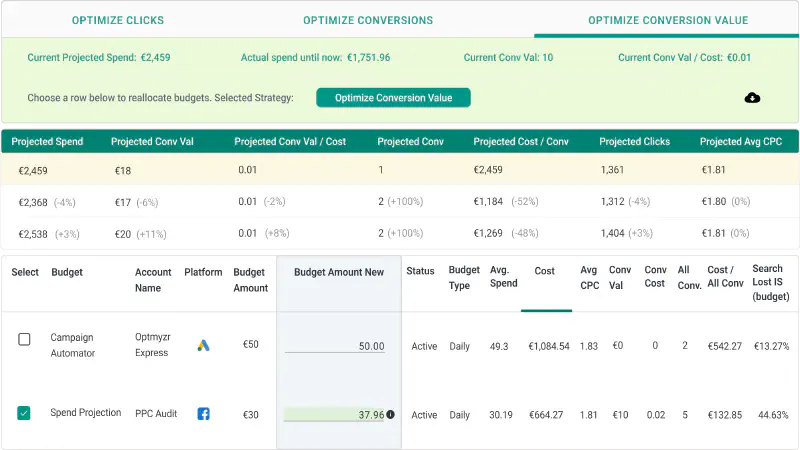
Task: Click Actual spend until now €1,751.96
Action: tap(315, 57)
